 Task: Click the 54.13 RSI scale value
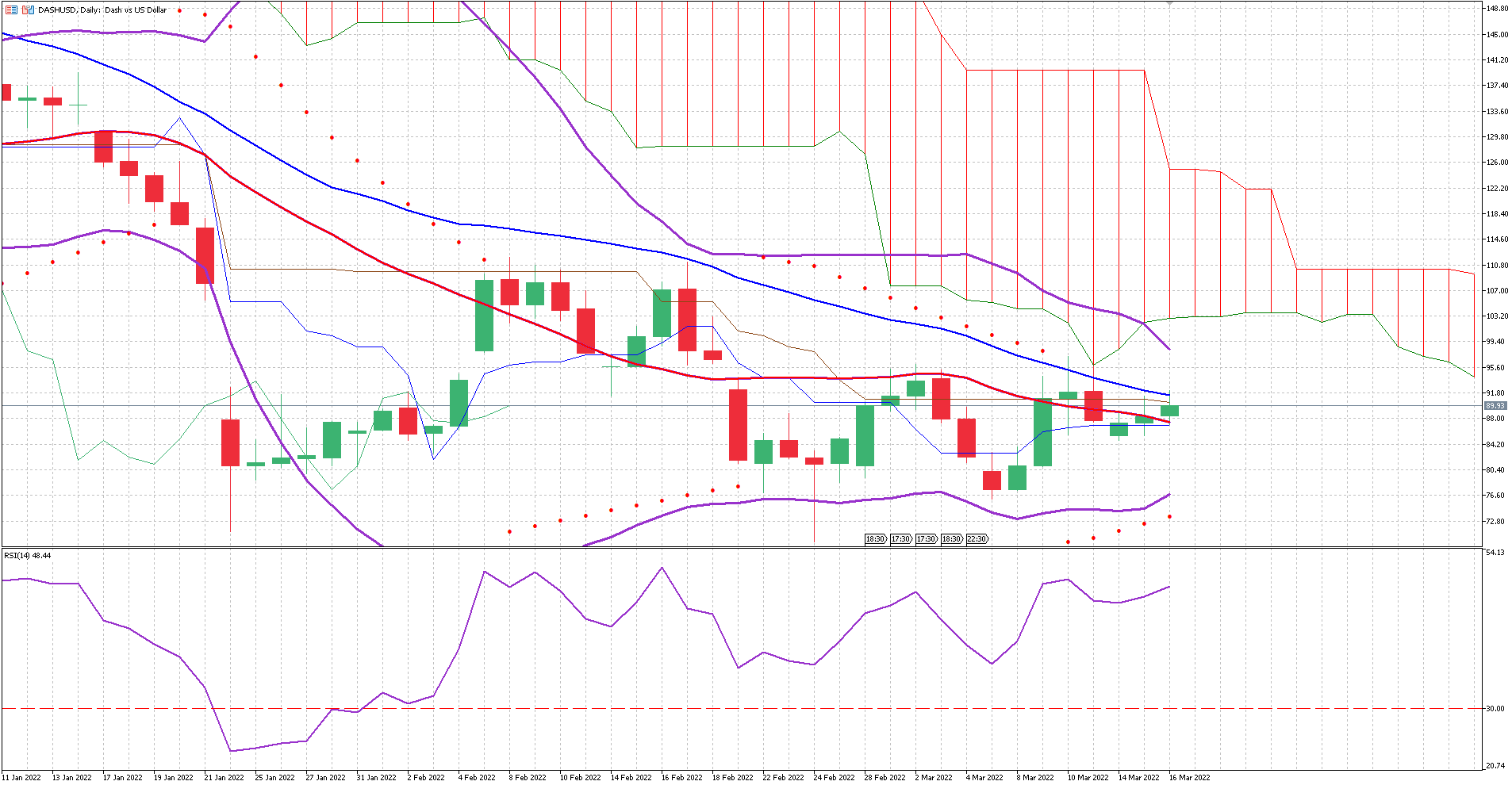pos(1495,553)
